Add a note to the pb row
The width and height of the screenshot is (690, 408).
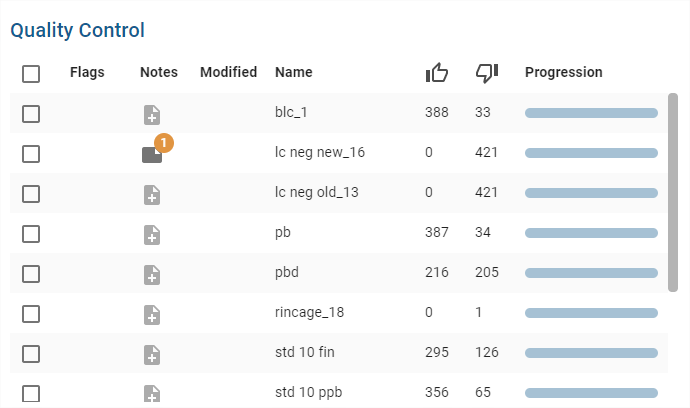pos(152,234)
